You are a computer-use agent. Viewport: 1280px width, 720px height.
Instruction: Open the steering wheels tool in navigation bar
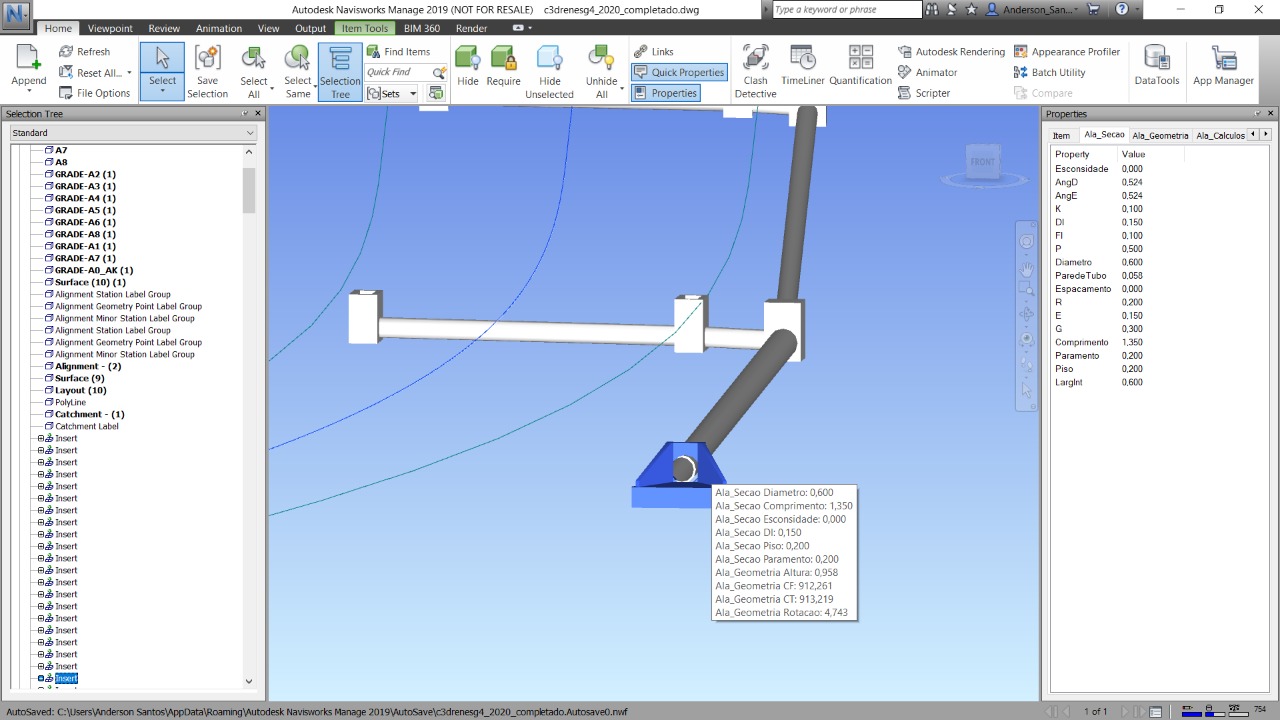click(1026, 242)
